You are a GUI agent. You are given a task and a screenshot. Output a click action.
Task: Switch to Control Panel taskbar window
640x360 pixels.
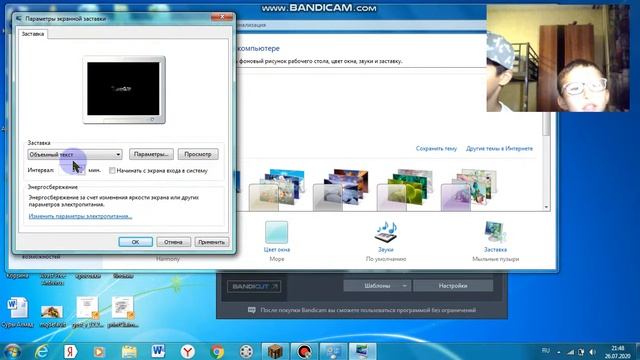click(x=333, y=351)
